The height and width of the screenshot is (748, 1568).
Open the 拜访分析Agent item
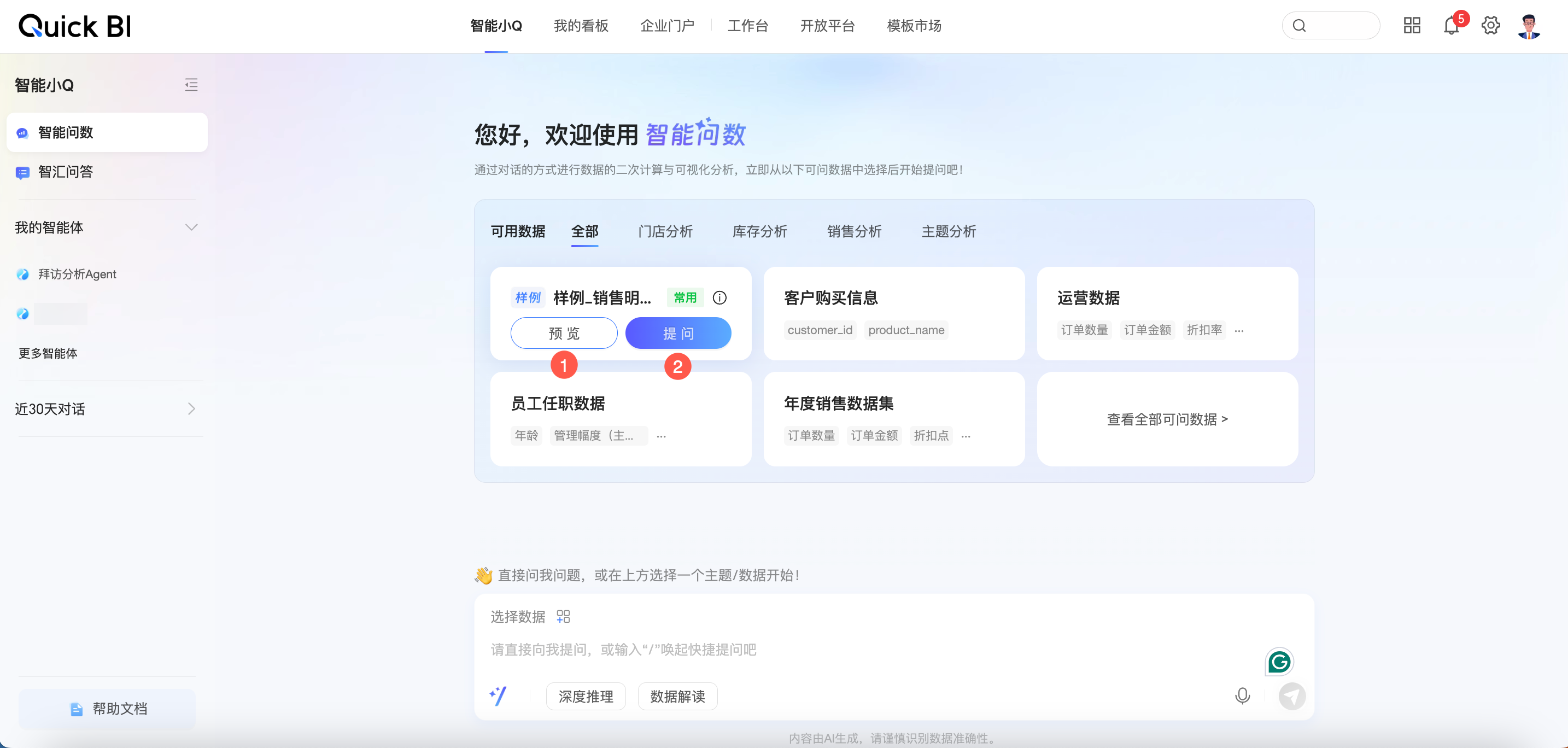pyautogui.click(x=77, y=274)
